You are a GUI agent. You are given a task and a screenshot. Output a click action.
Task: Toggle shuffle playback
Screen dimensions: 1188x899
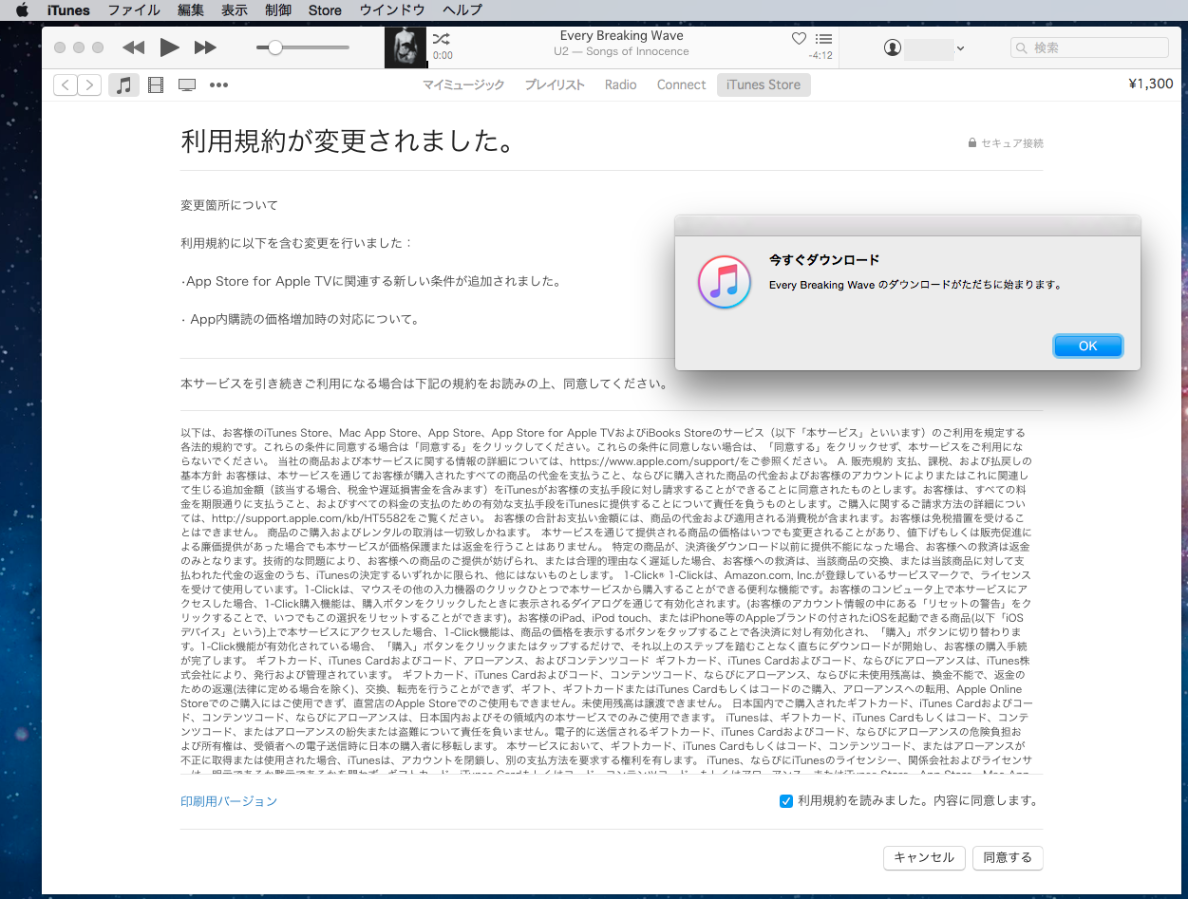coord(441,39)
